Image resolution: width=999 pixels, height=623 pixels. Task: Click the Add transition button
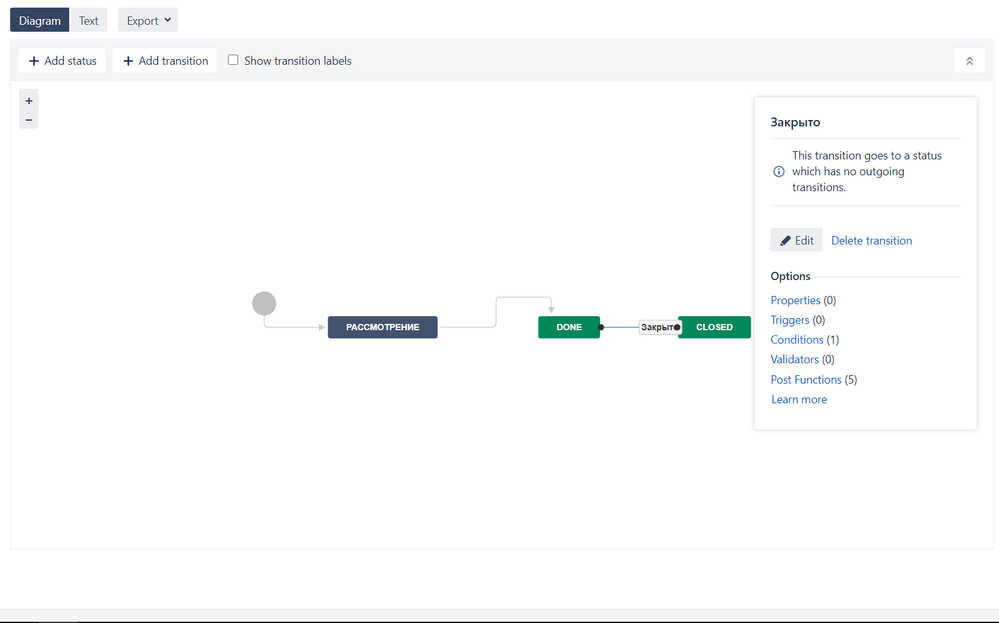coord(165,61)
